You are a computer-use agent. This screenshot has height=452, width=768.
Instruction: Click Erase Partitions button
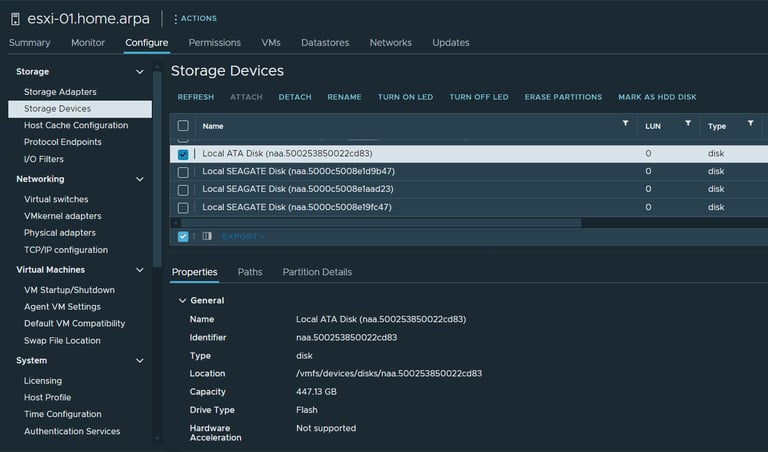click(x=563, y=97)
